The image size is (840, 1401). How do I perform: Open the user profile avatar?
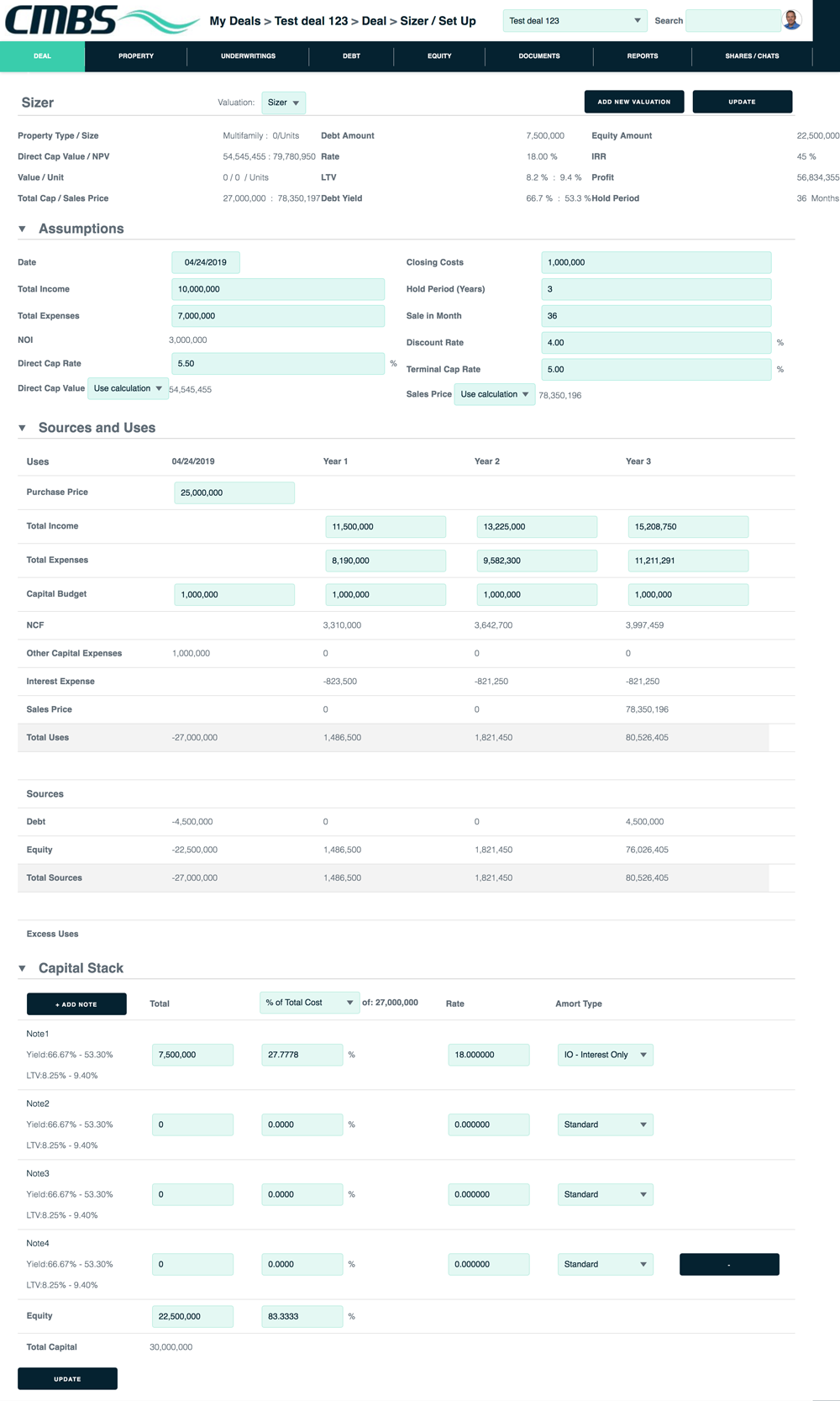791,20
